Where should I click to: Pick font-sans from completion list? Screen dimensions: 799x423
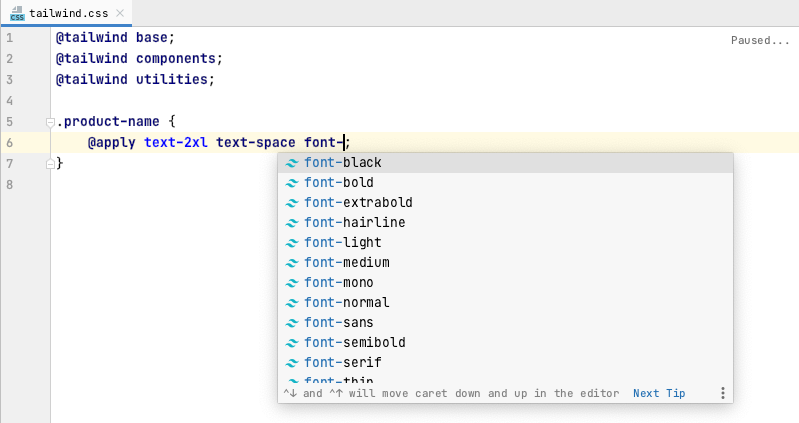point(505,322)
